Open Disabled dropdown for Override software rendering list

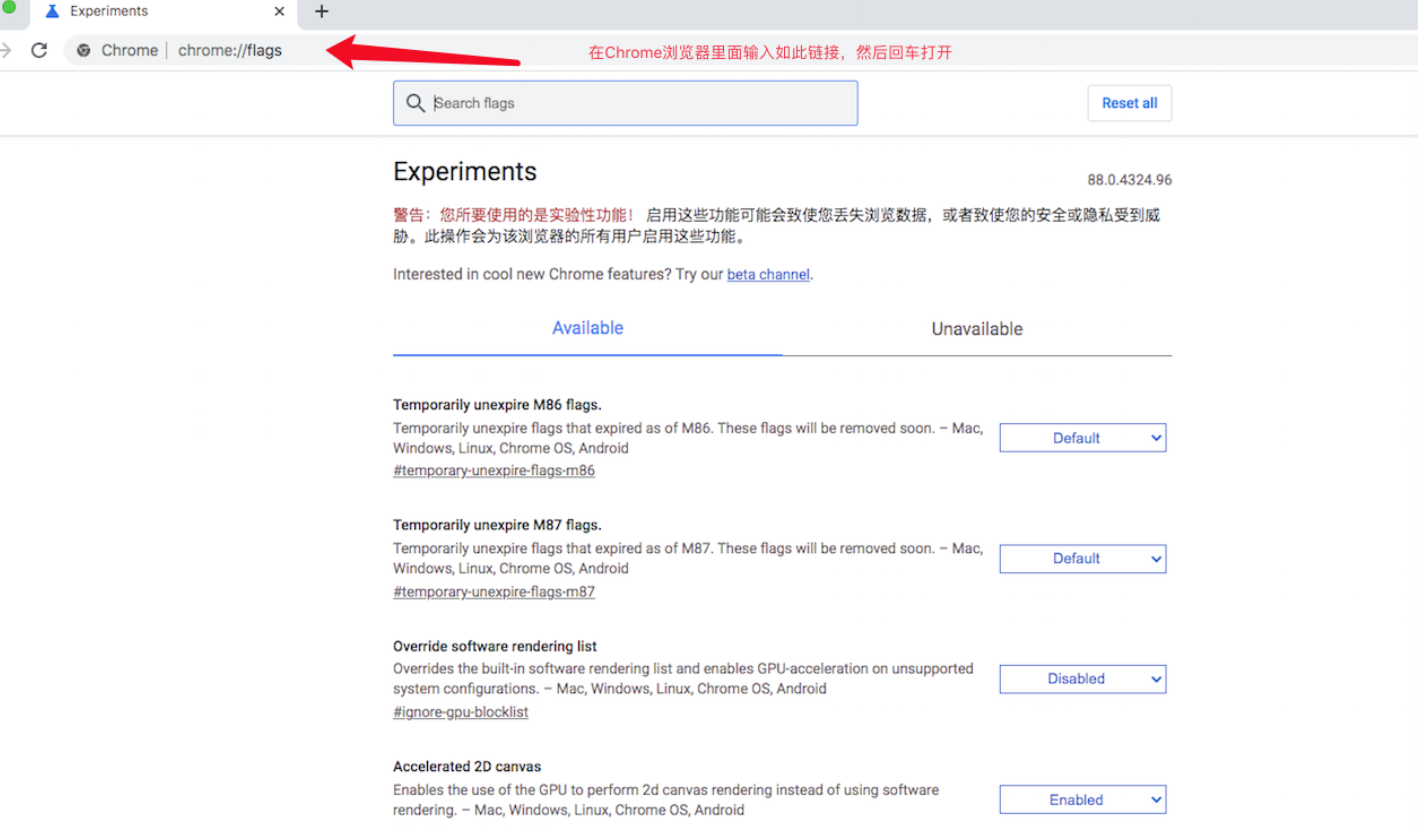pos(1083,679)
